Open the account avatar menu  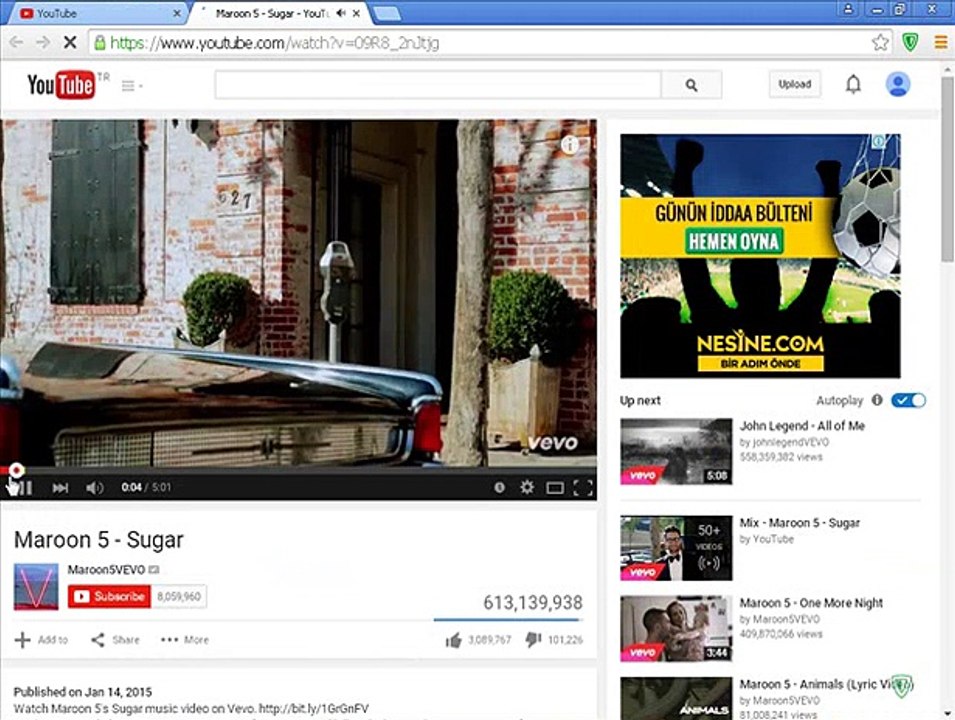897,84
